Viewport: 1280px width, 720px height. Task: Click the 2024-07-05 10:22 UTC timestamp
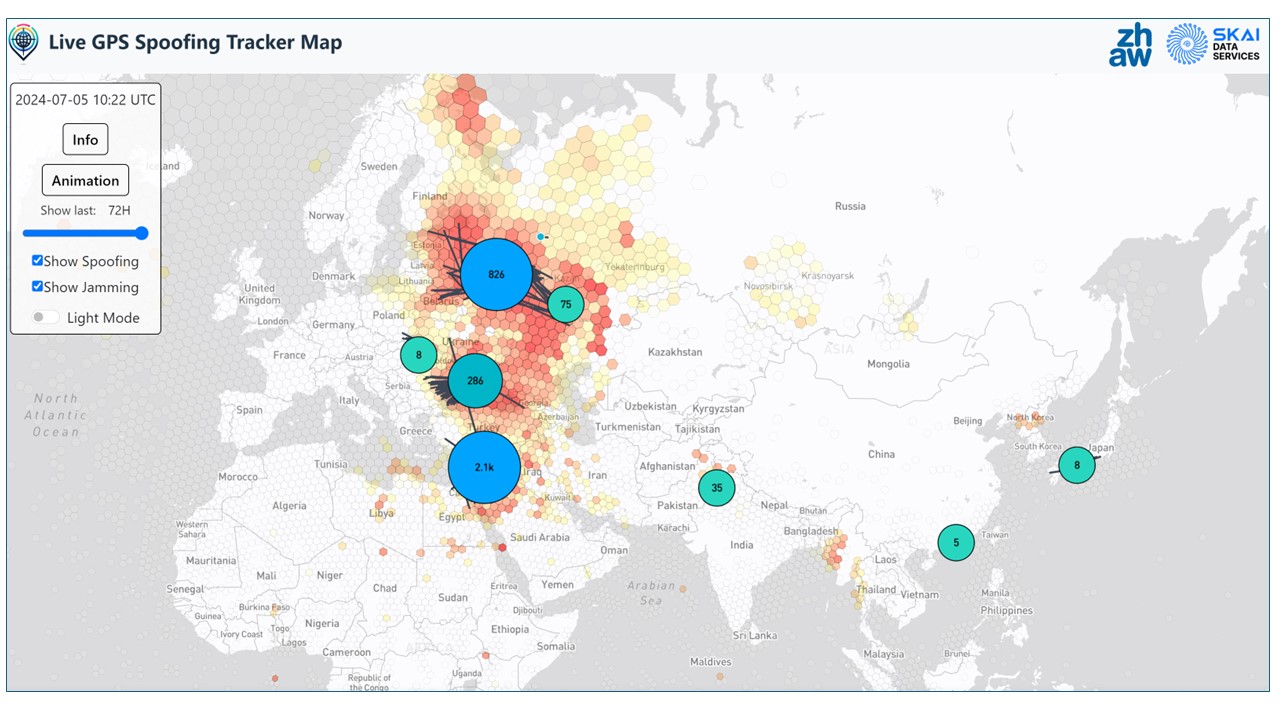point(84,100)
